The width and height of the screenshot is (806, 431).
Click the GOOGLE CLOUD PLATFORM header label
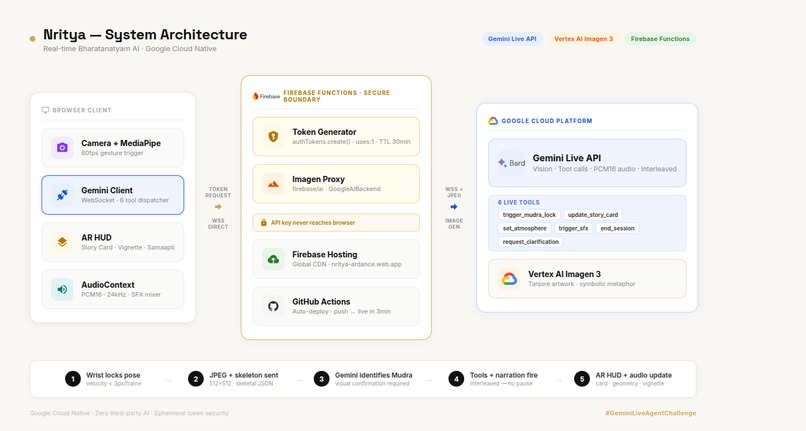547,121
